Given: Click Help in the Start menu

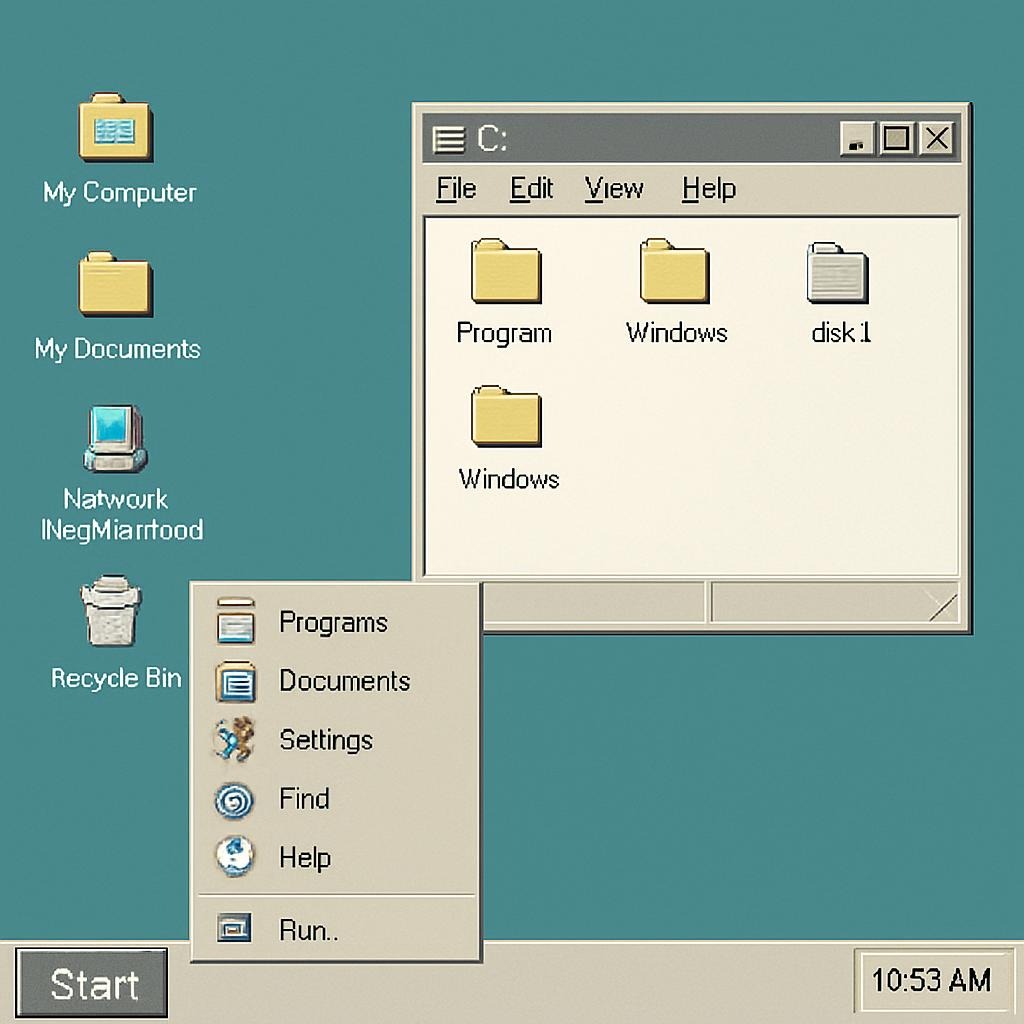Looking at the screenshot, I should 304,858.
